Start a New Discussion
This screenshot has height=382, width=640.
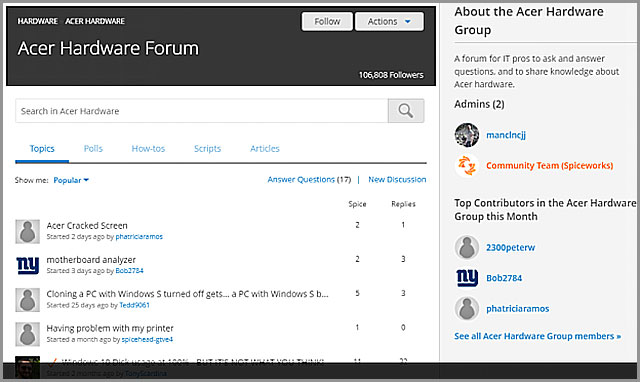(x=397, y=180)
